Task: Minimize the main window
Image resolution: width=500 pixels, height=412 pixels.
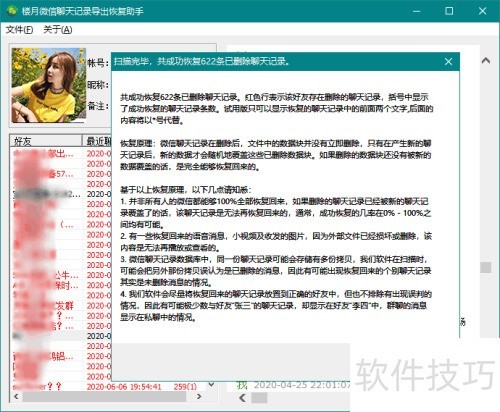Action: pyautogui.click(x=416, y=11)
